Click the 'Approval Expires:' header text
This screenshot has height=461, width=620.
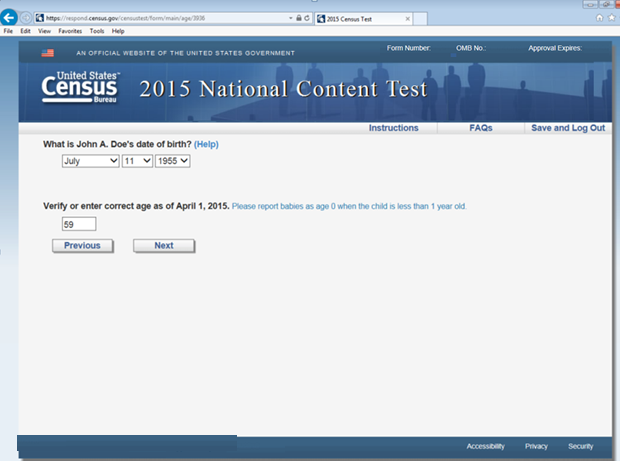555,48
